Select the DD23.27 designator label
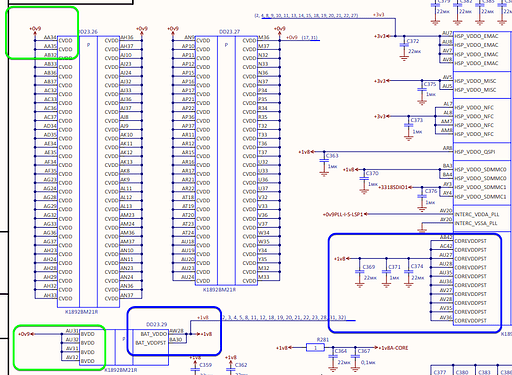 click(x=229, y=32)
